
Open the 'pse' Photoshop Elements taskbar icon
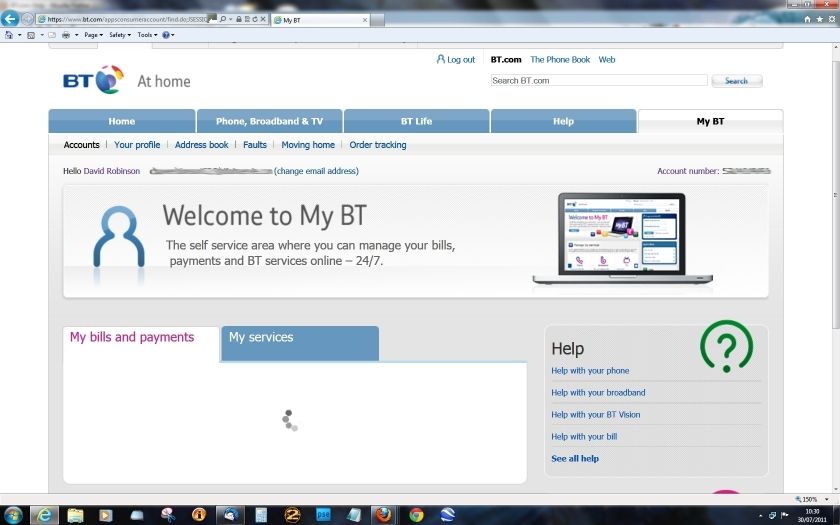point(323,515)
